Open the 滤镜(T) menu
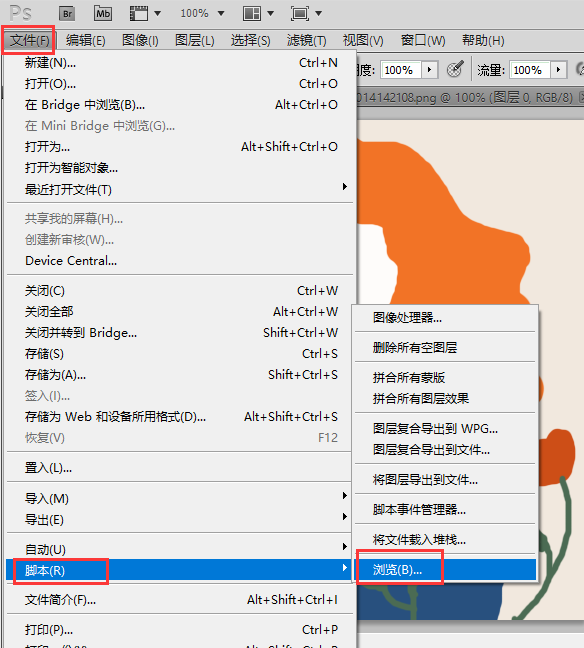 point(306,40)
